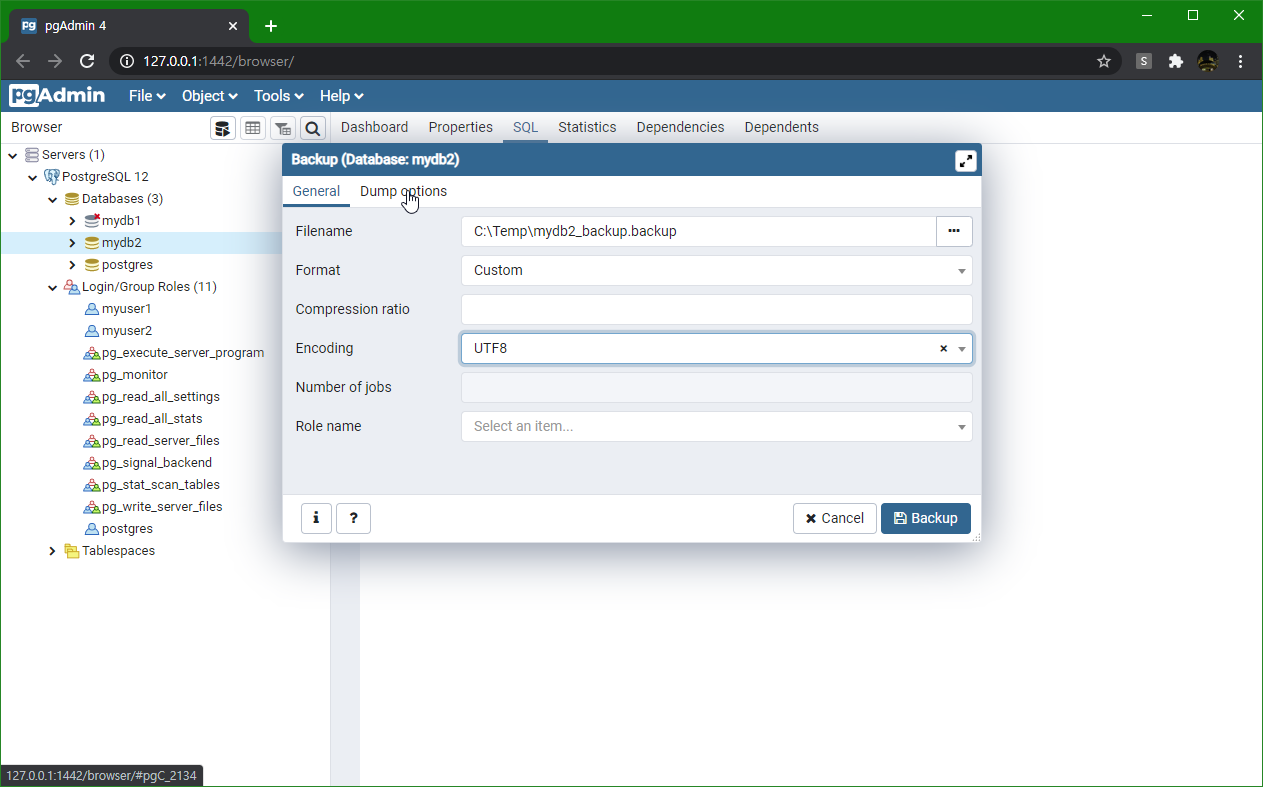This screenshot has width=1263, height=787.
Task: Click the View Data table icon
Action: click(253, 128)
